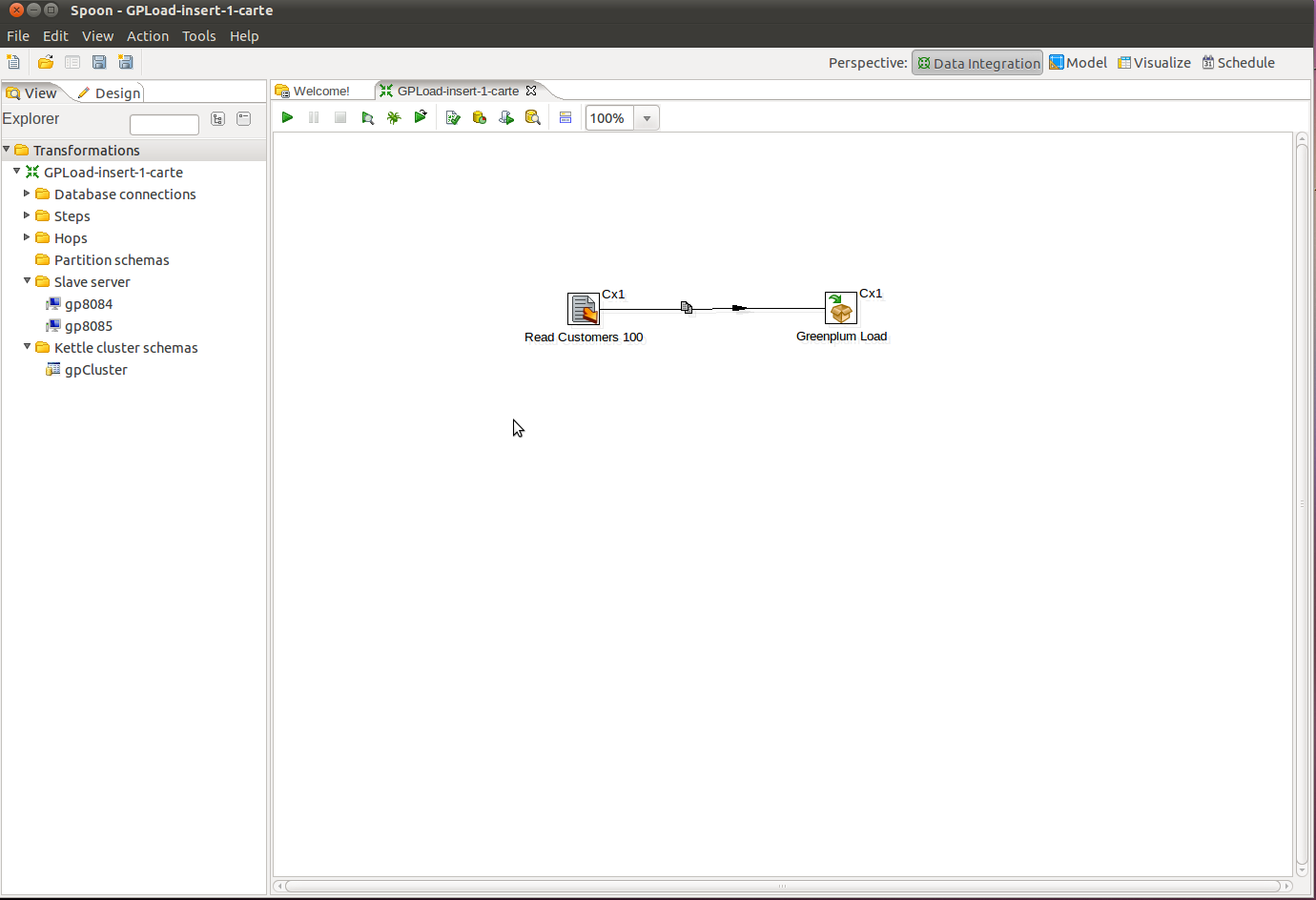Click the Cx1 label above Read Customers

point(613,295)
